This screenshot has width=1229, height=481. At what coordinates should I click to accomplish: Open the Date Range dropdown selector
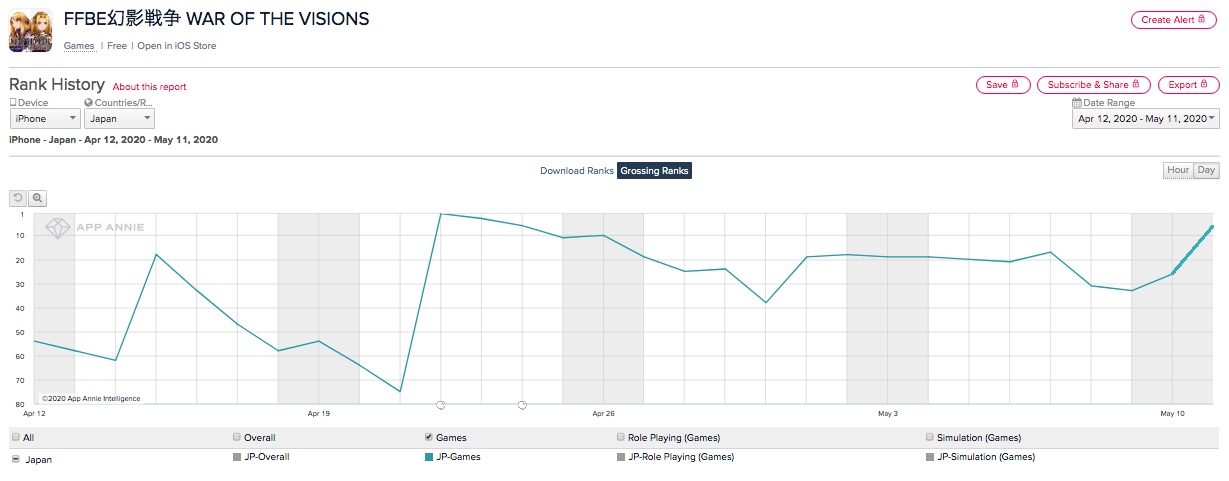1145,119
